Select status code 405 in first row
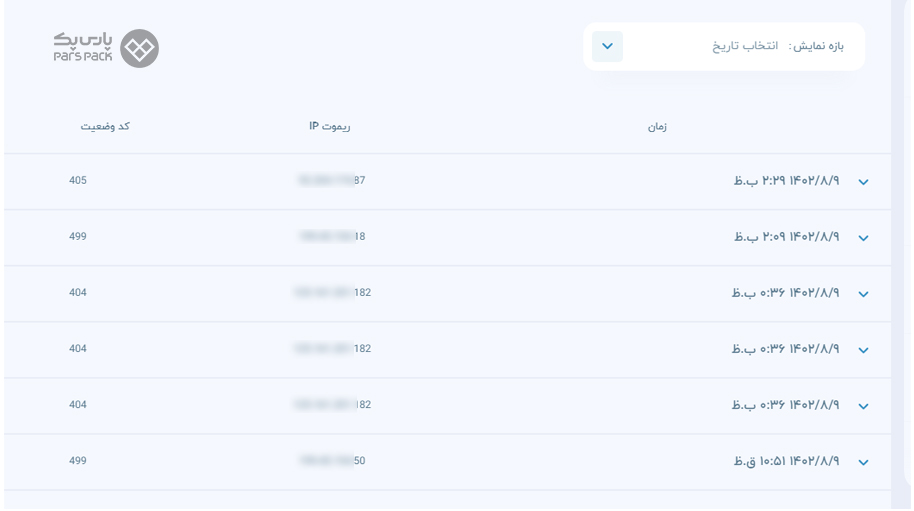914x511 pixels. click(78, 180)
